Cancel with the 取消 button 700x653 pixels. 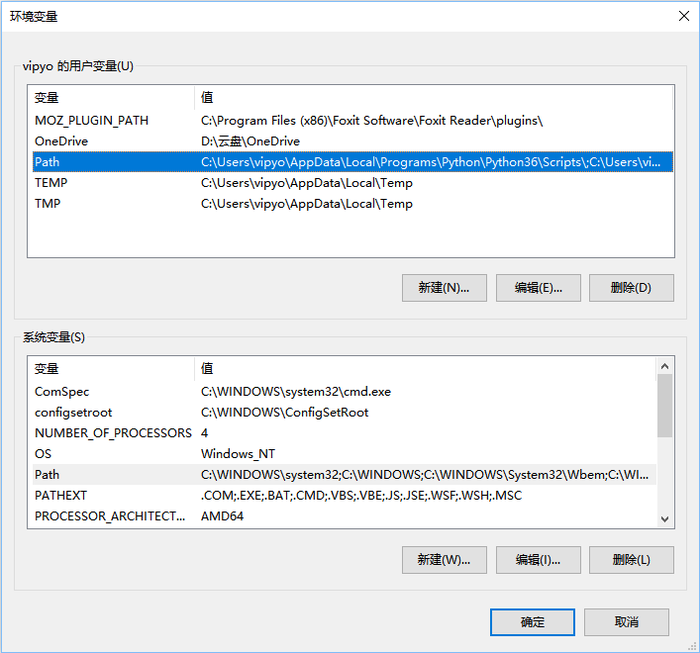(x=626, y=622)
